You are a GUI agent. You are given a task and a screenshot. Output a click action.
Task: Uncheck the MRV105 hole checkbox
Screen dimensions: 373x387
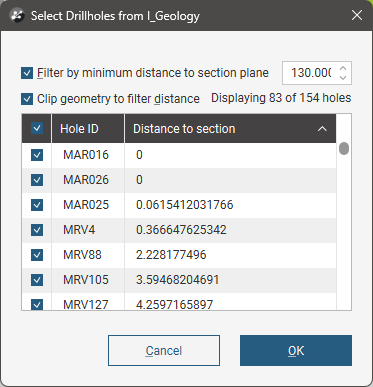tap(37, 280)
